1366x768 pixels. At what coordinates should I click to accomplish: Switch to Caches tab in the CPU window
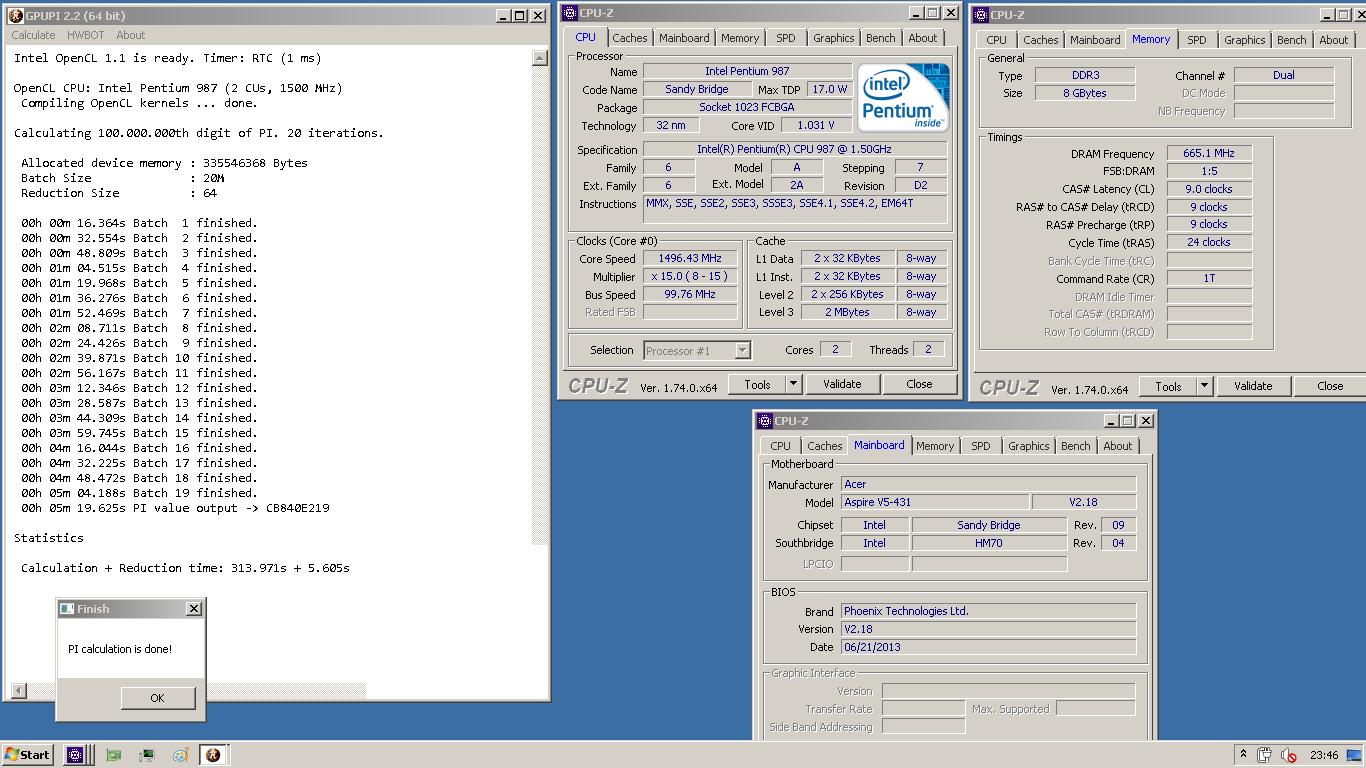click(x=629, y=38)
